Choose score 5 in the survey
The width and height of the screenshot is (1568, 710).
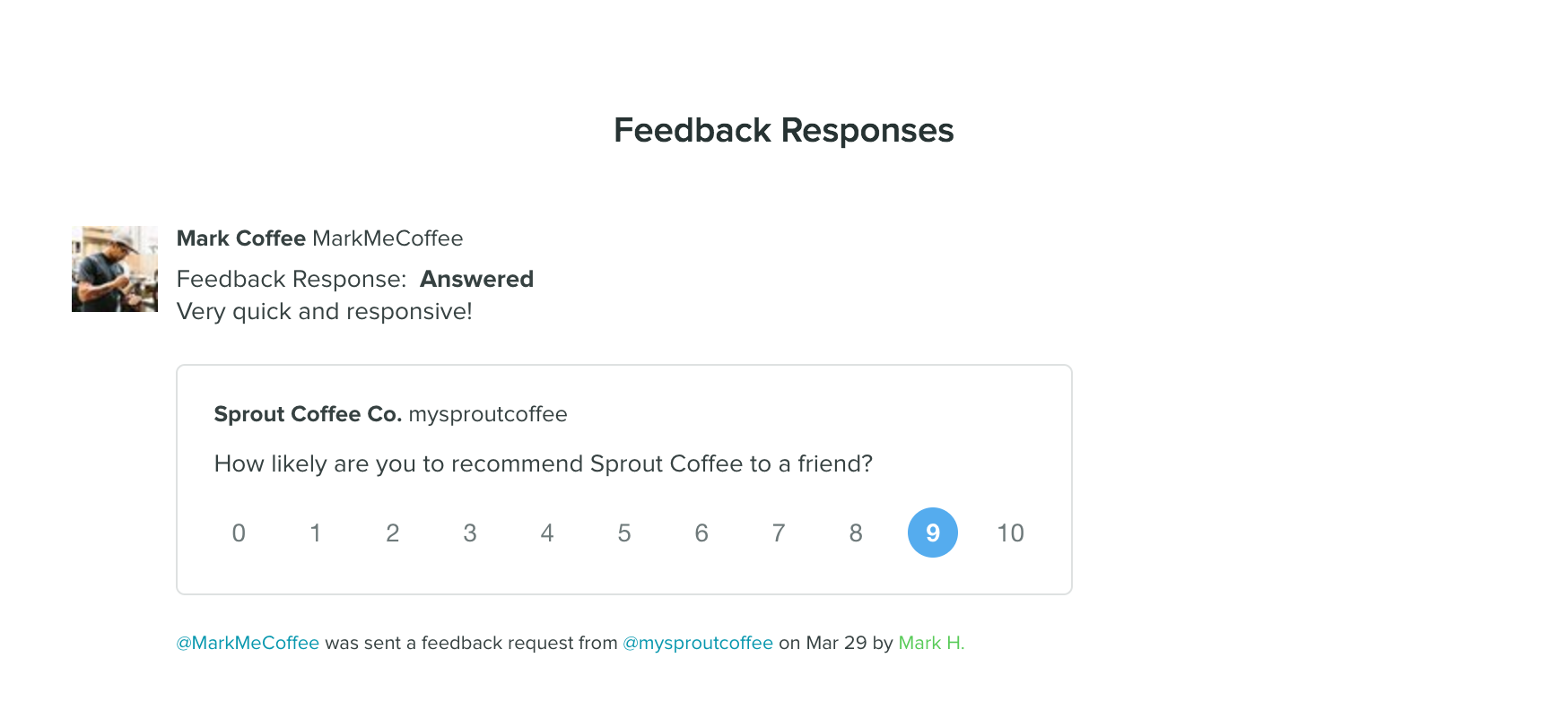pyautogui.click(x=624, y=532)
